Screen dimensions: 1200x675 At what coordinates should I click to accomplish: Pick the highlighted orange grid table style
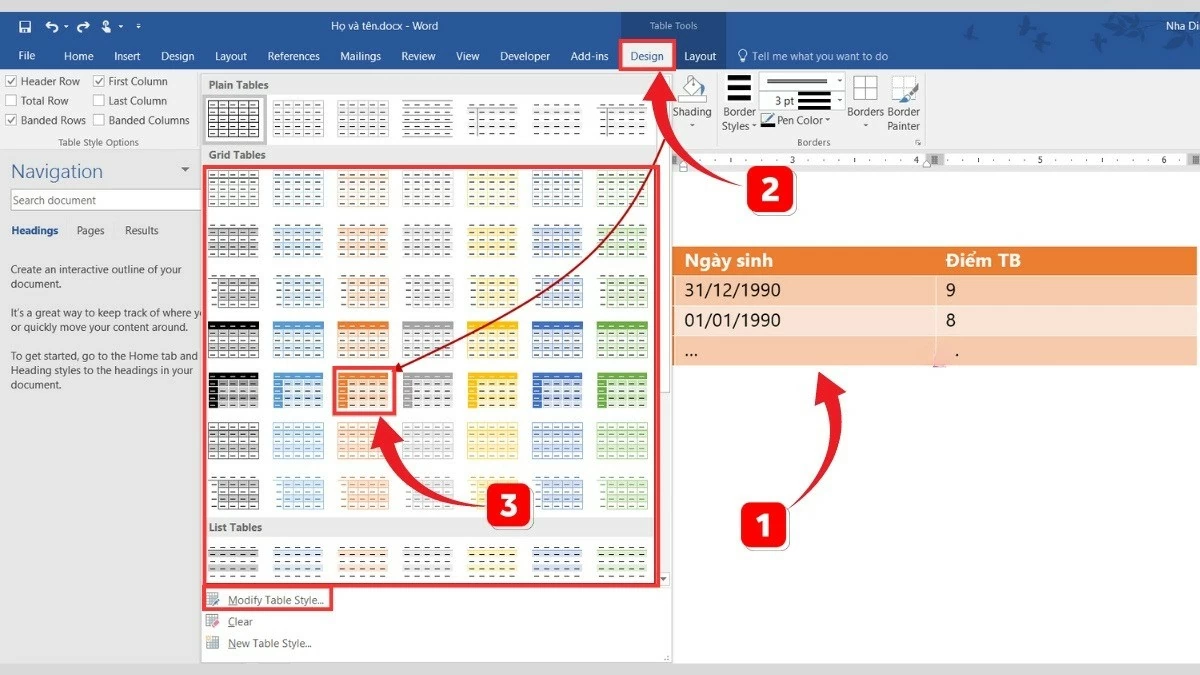363,390
